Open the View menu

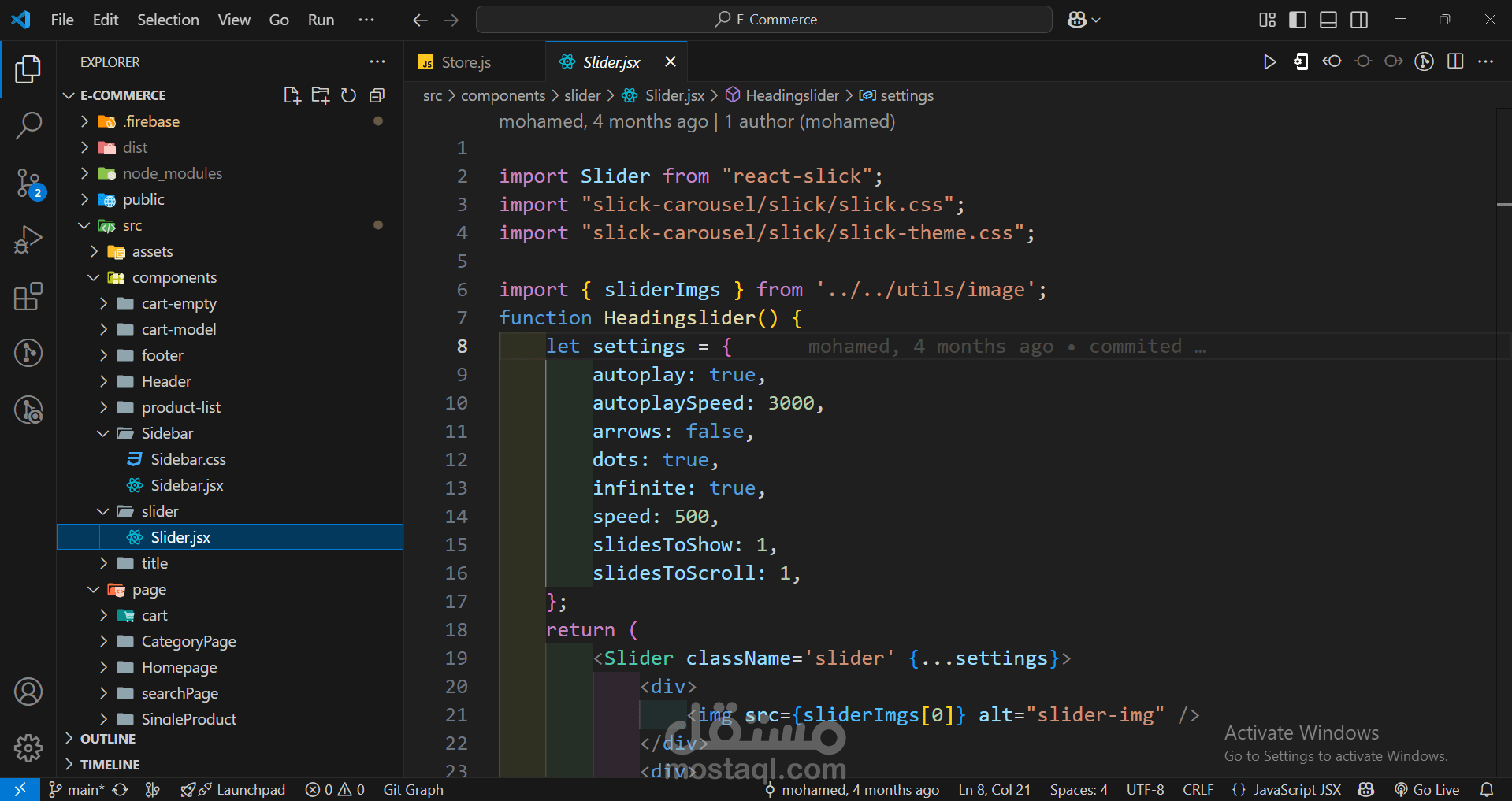[234, 20]
